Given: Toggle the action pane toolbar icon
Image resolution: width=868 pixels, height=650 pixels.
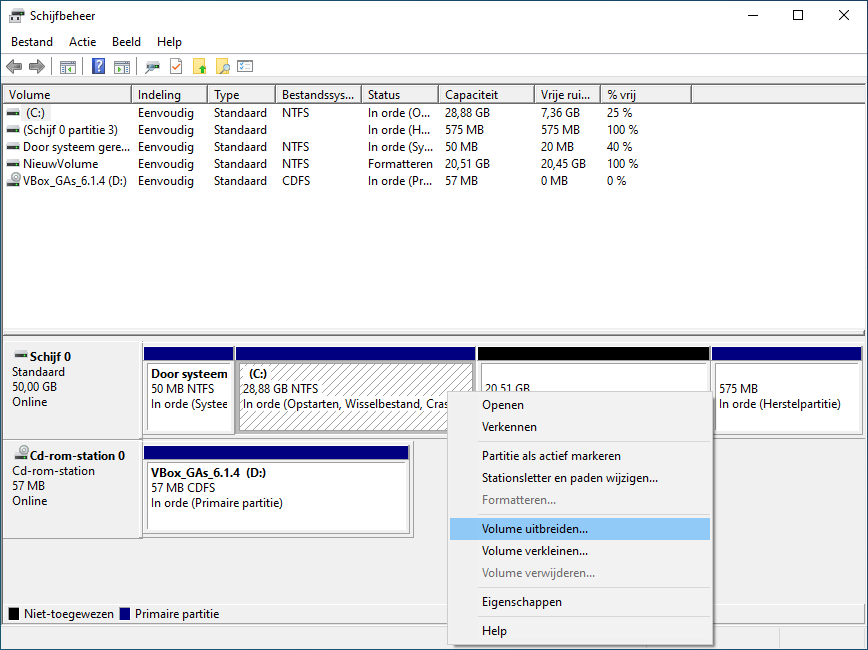Looking at the screenshot, I should click(121, 67).
